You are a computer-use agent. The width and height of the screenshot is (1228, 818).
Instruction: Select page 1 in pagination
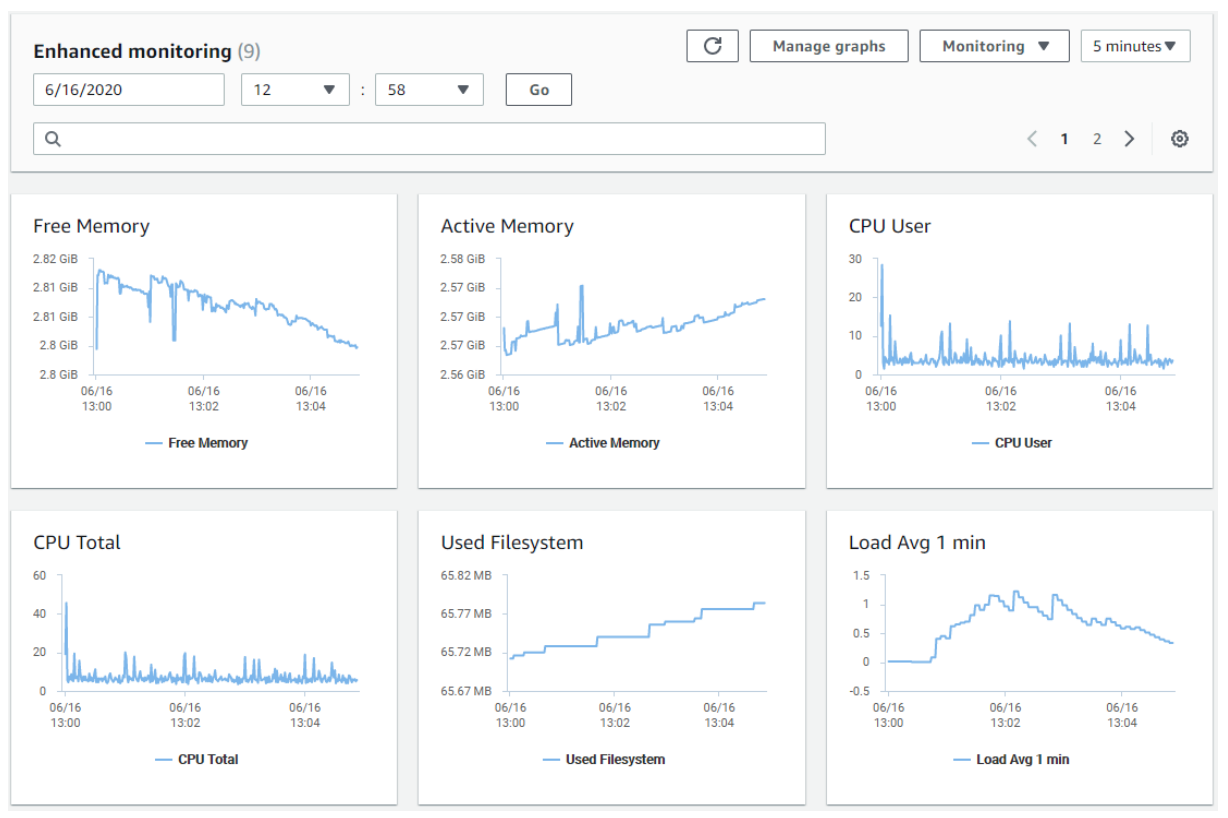pyautogui.click(x=1065, y=139)
